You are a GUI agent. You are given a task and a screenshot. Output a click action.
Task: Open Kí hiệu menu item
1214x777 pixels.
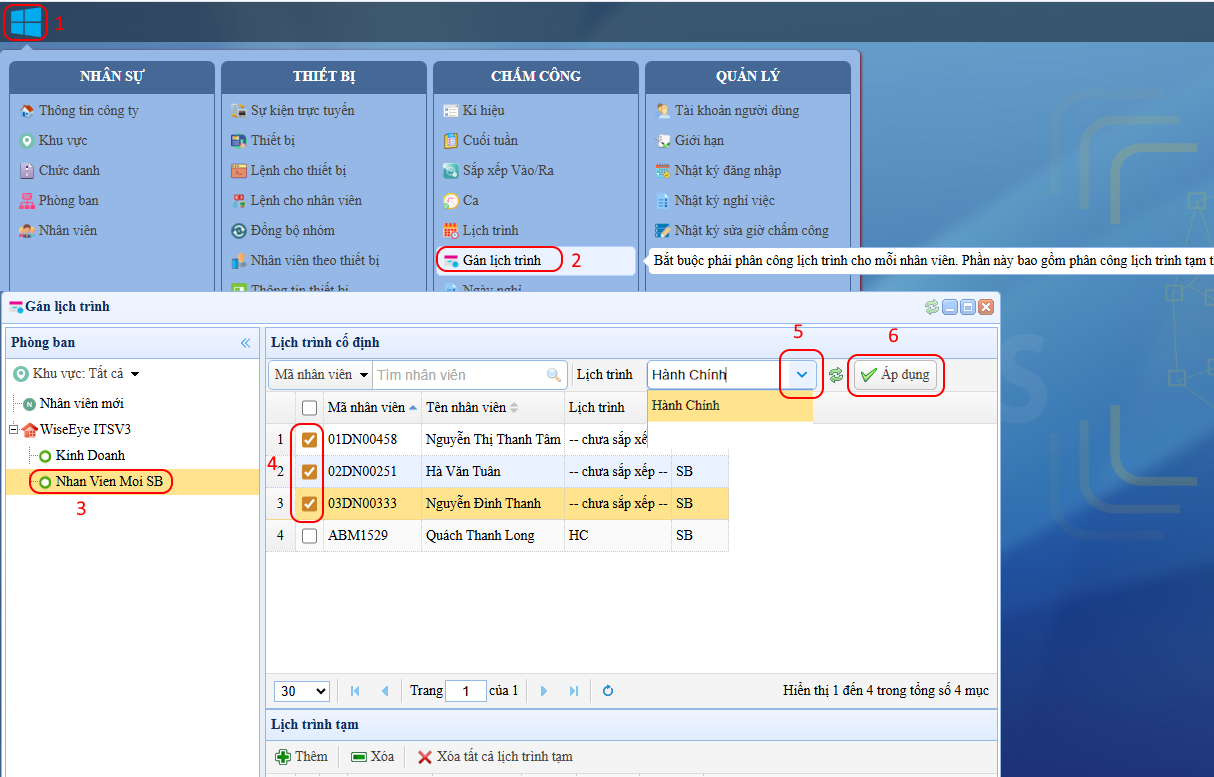coord(474,110)
